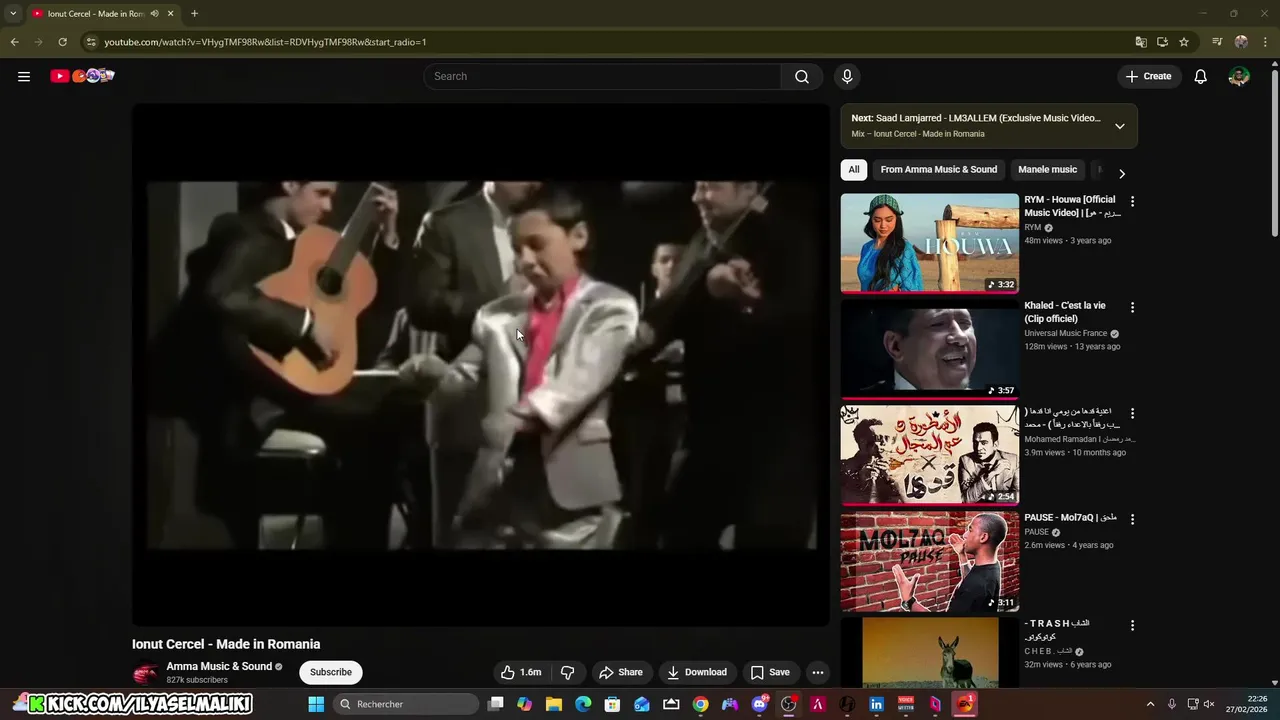The image size is (1280, 720).
Task: Open options for RYM - Houwa video
Action: click(1132, 201)
